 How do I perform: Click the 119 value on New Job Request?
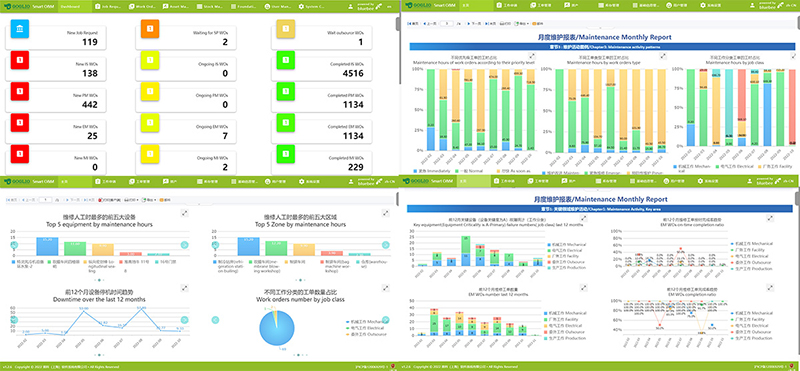tap(89, 42)
